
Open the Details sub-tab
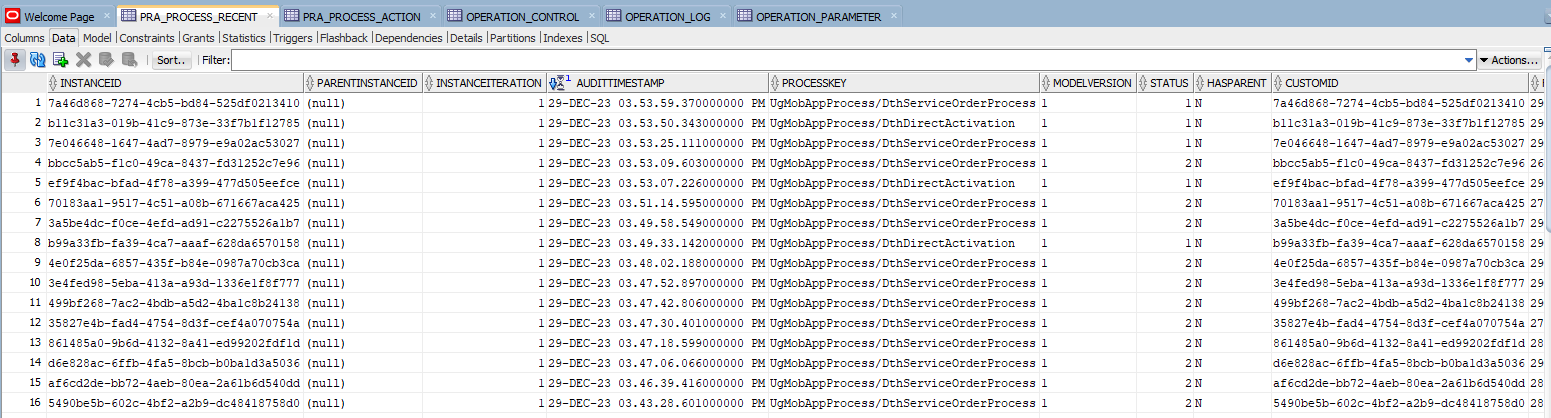pos(466,38)
